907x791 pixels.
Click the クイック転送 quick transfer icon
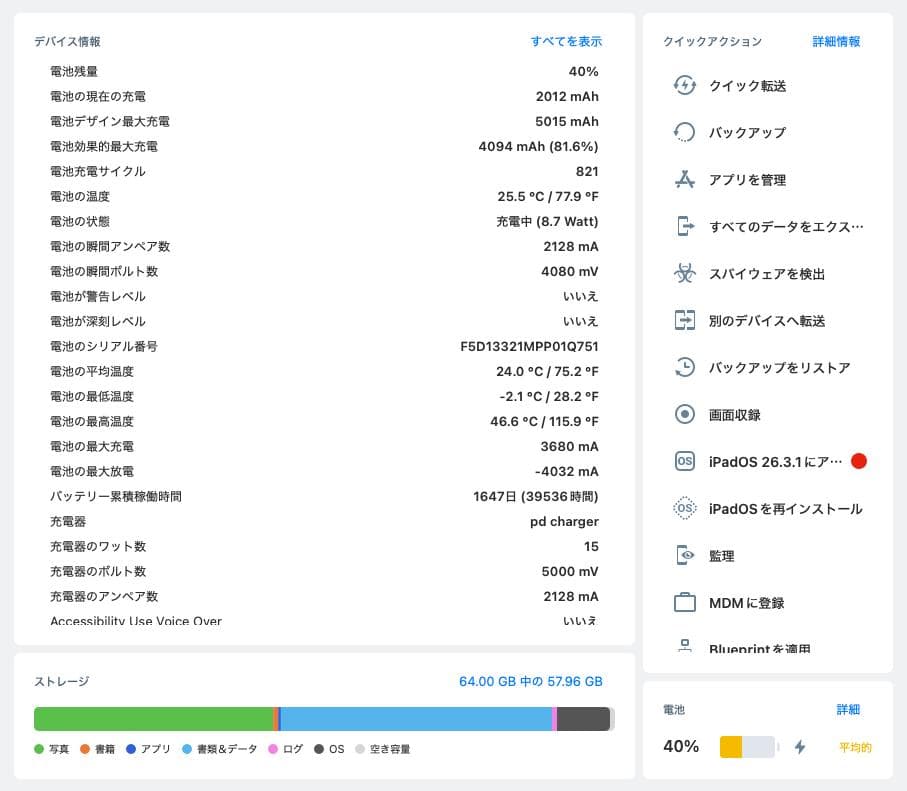click(x=684, y=86)
